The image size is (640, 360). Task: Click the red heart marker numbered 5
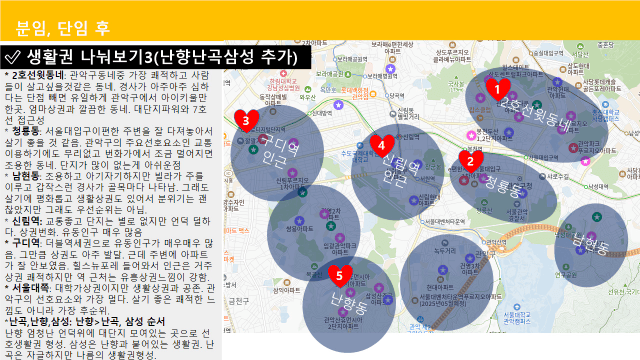[x=340, y=276]
